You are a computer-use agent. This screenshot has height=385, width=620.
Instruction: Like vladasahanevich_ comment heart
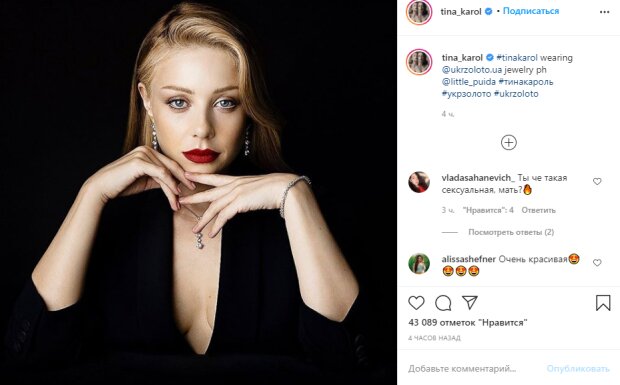(x=597, y=181)
